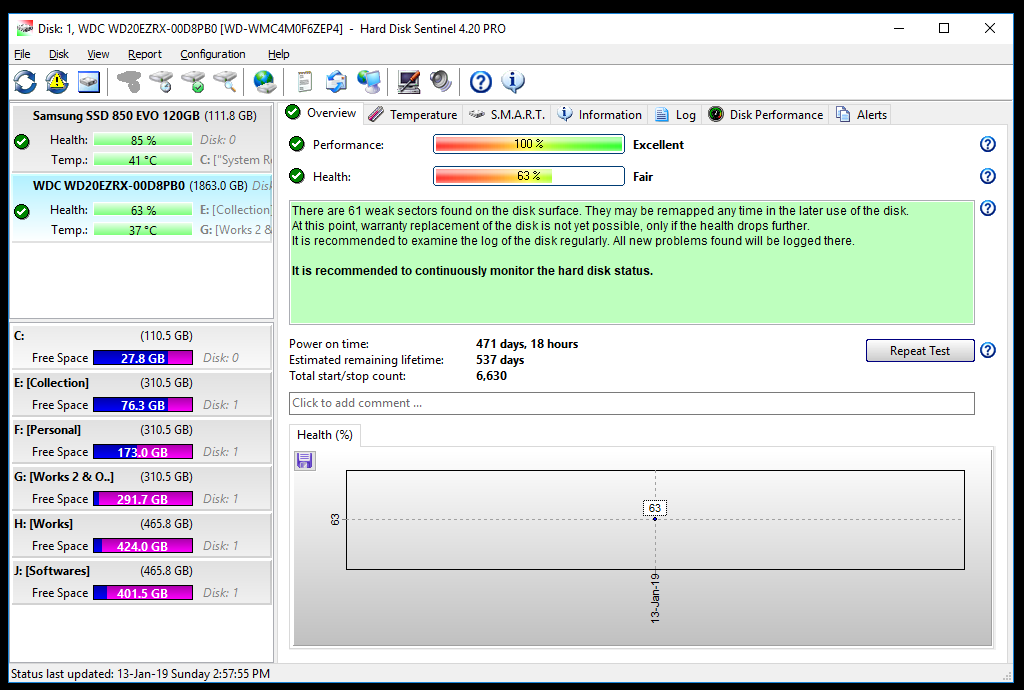1024x690 pixels.
Task: Click the notepad report toolbar icon
Action: [x=304, y=82]
